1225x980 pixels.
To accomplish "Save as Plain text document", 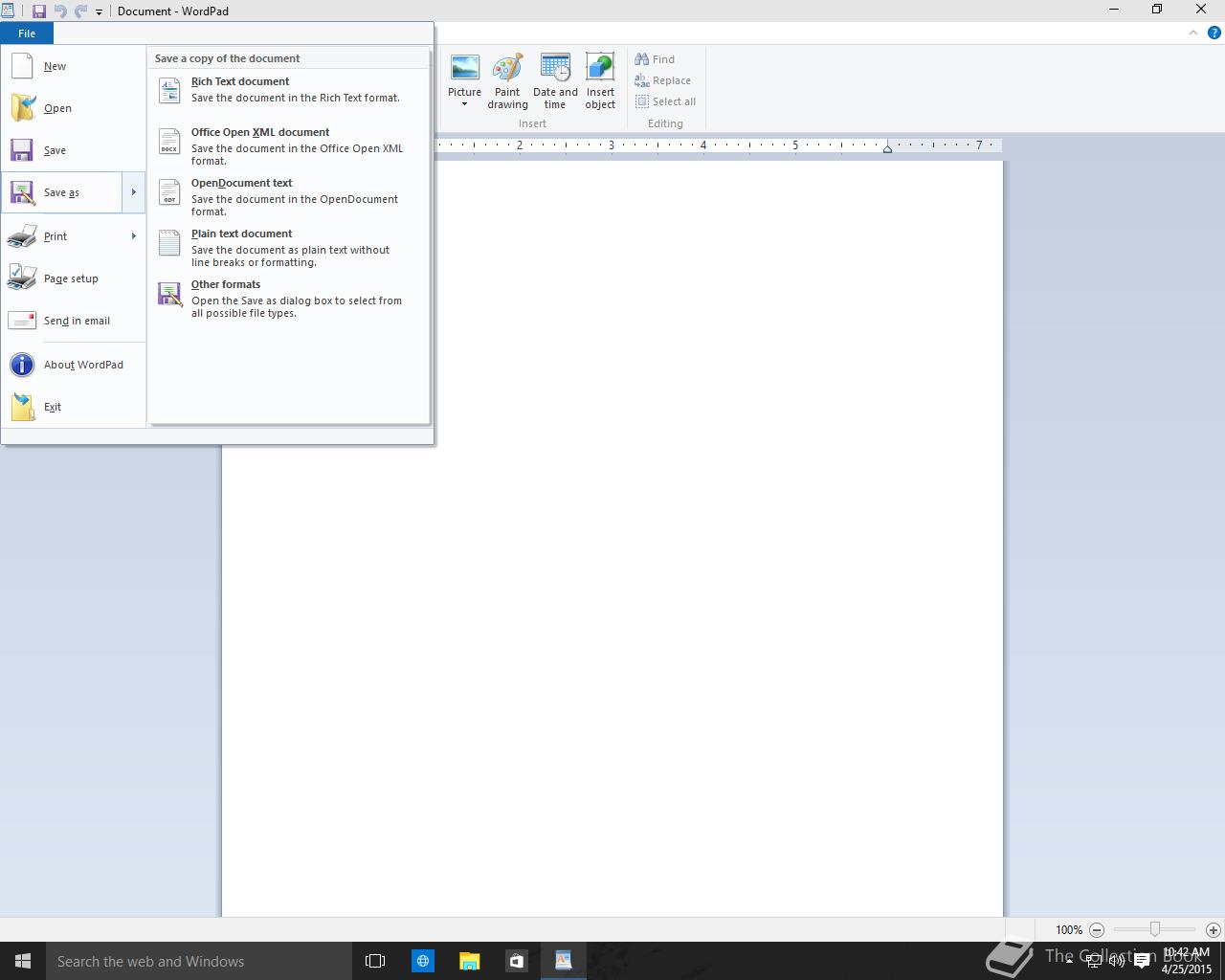I will [x=288, y=248].
